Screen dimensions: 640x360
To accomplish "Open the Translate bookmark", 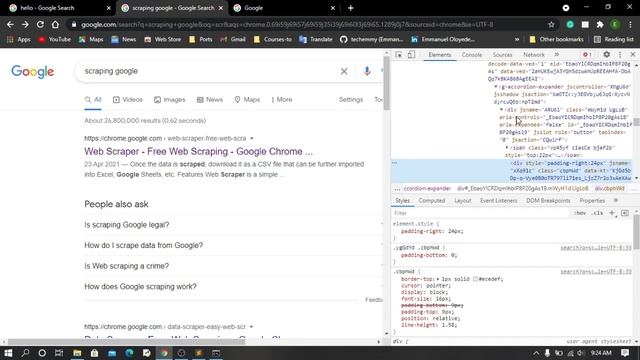I will click(x=316, y=40).
